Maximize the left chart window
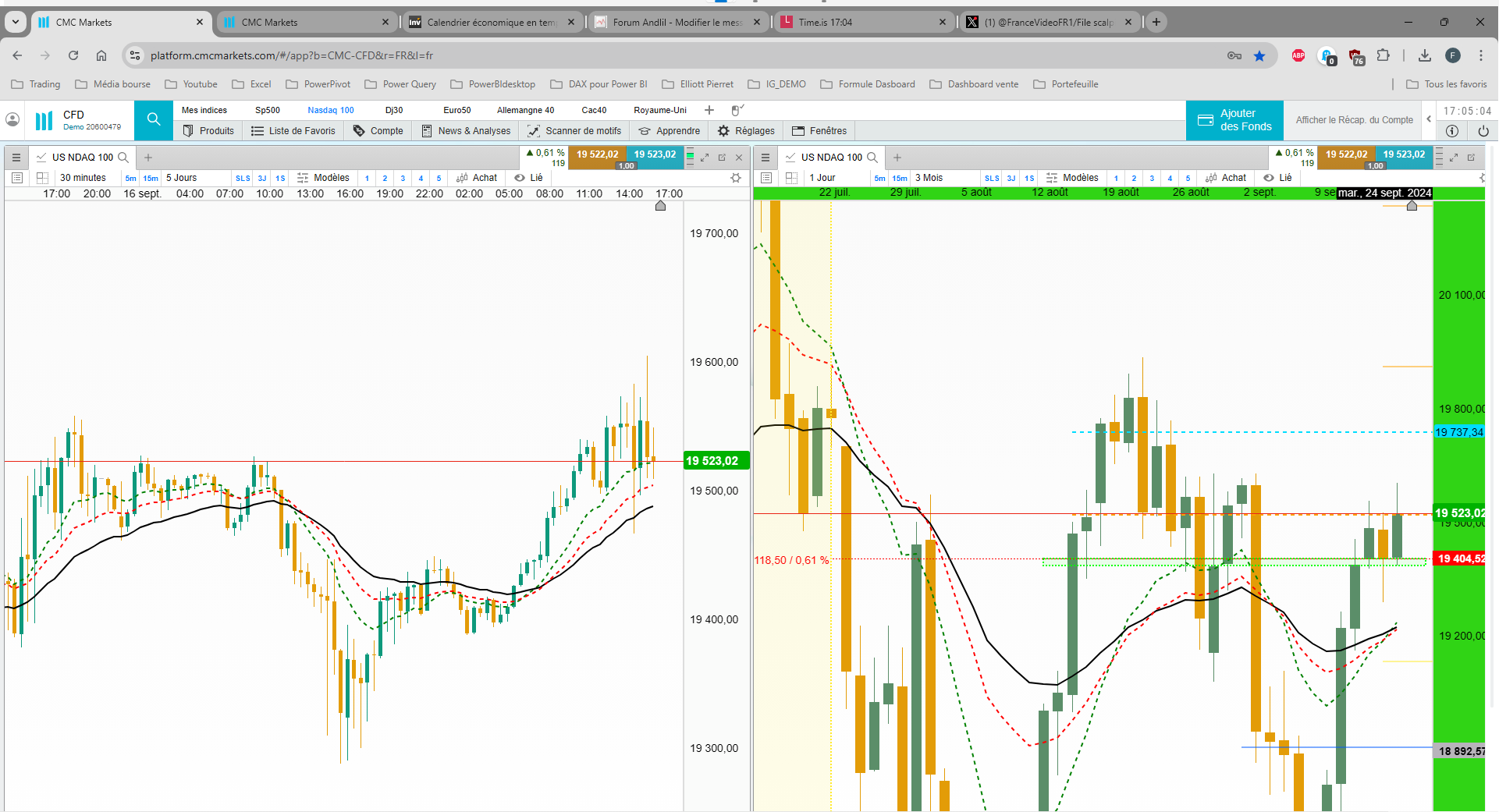The image size is (1499, 812). coord(705,158)
